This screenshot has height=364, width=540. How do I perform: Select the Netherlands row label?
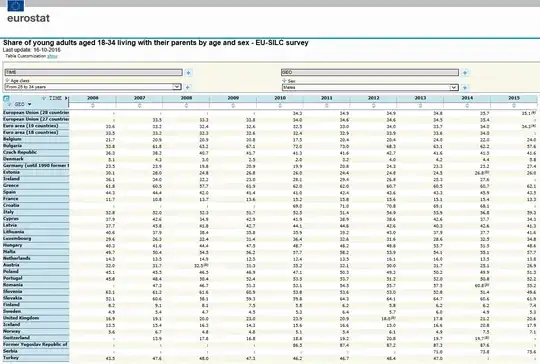(17, 258)
